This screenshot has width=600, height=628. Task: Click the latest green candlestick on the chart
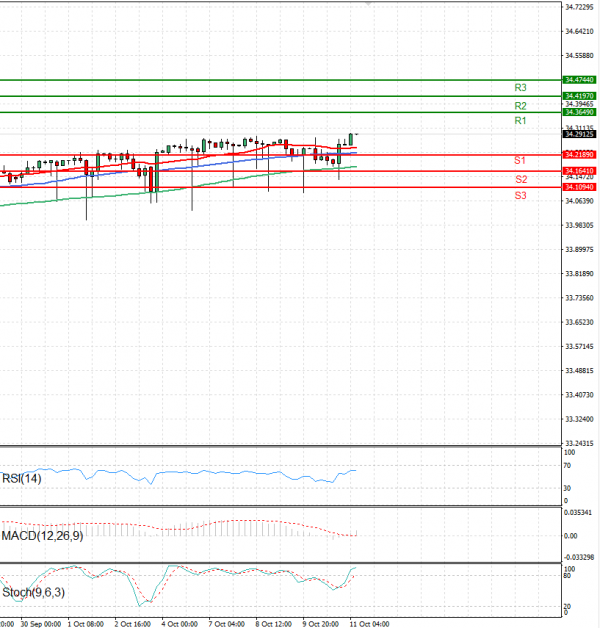351,139
